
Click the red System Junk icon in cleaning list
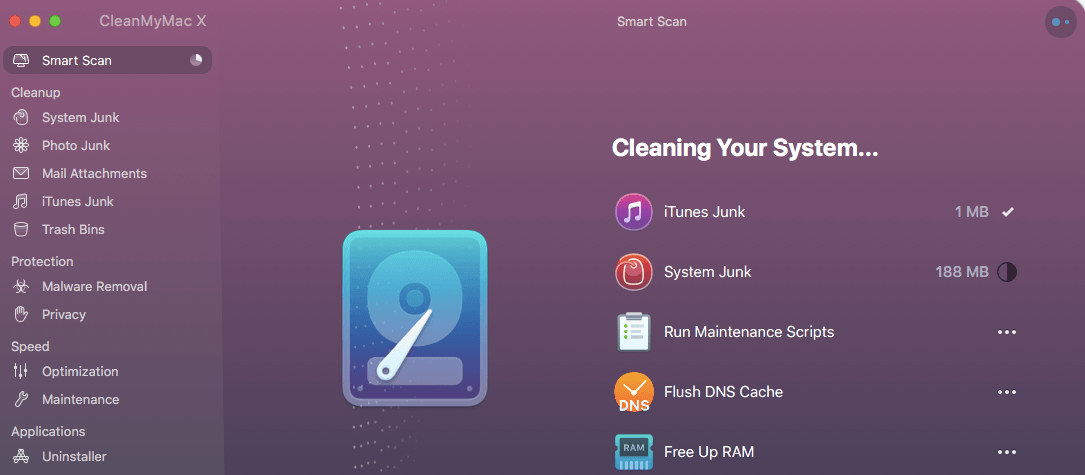[x=634, y=272]
